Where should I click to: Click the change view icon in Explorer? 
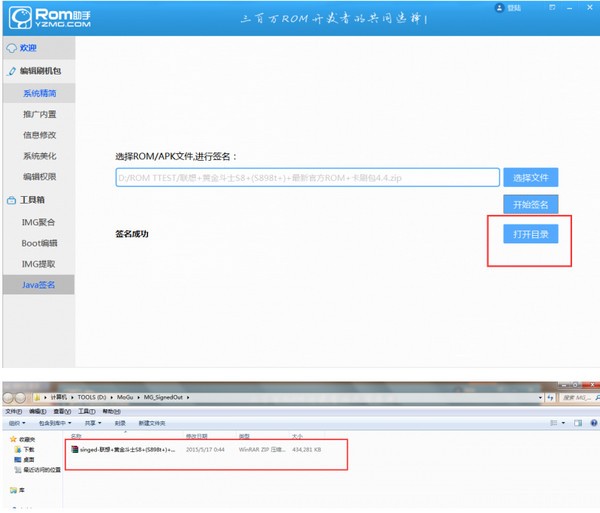click(x=553, y=423)
